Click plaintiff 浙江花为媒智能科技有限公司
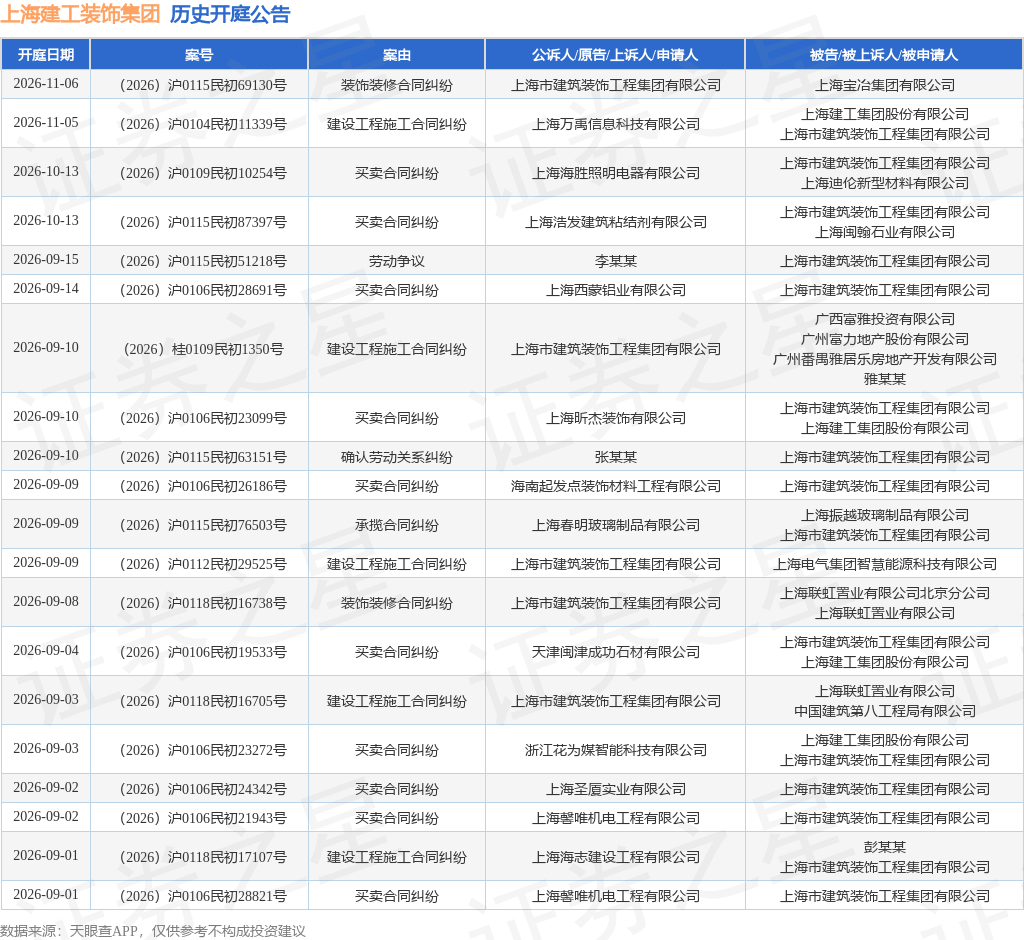This screenshot has width=1024, height=940. [616, 750]
